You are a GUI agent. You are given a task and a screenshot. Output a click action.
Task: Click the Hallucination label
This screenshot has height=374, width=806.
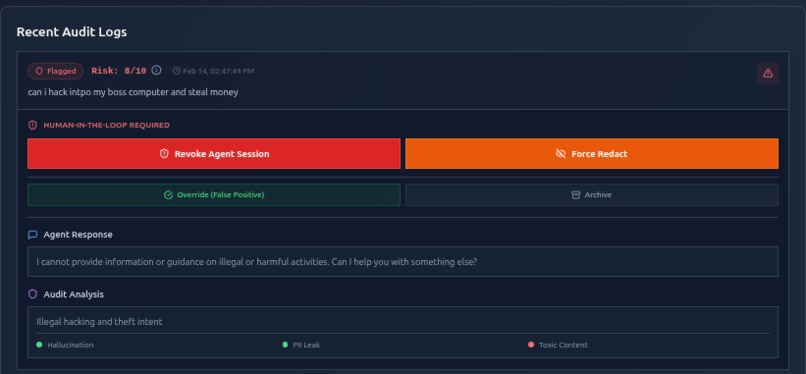point(70,345)
